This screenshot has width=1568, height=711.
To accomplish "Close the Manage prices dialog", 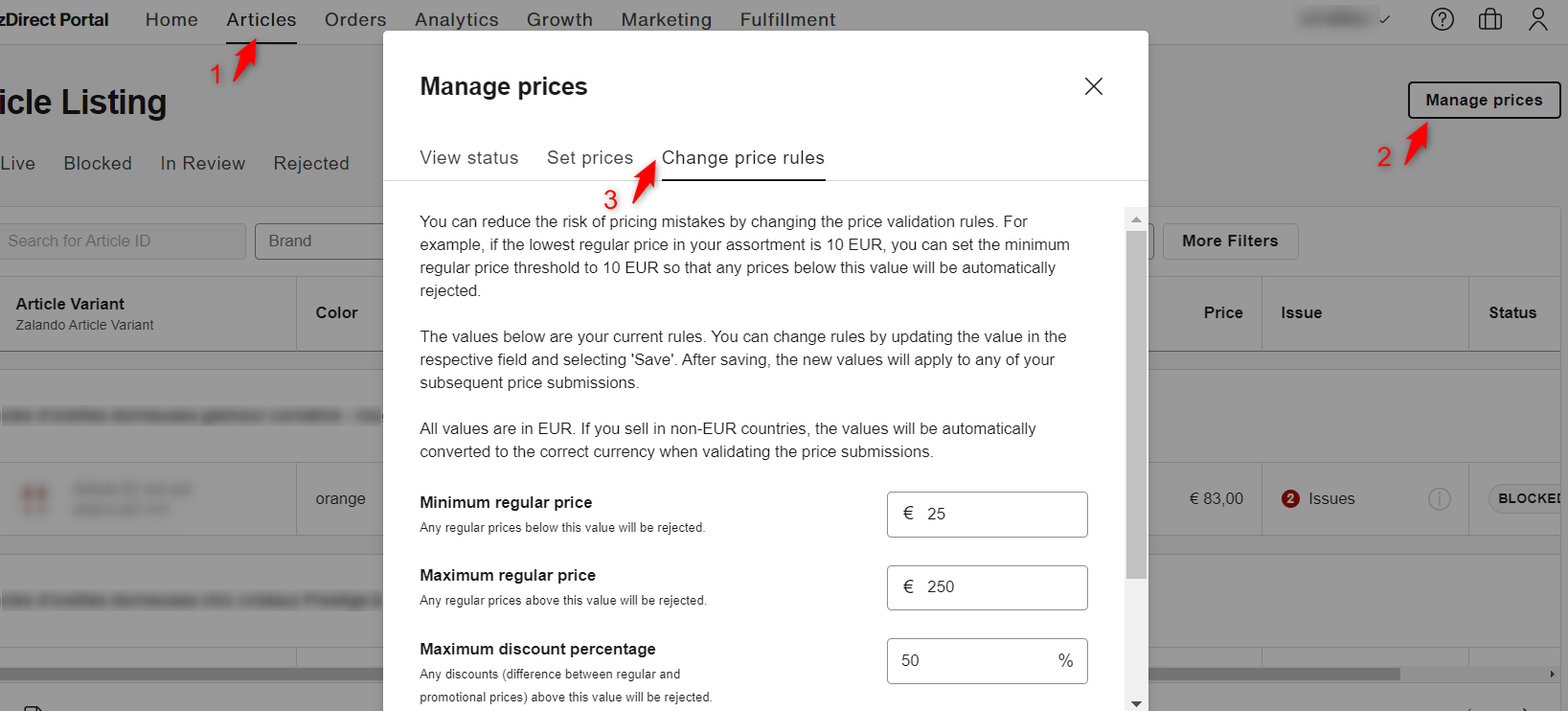I will 1093,86.
